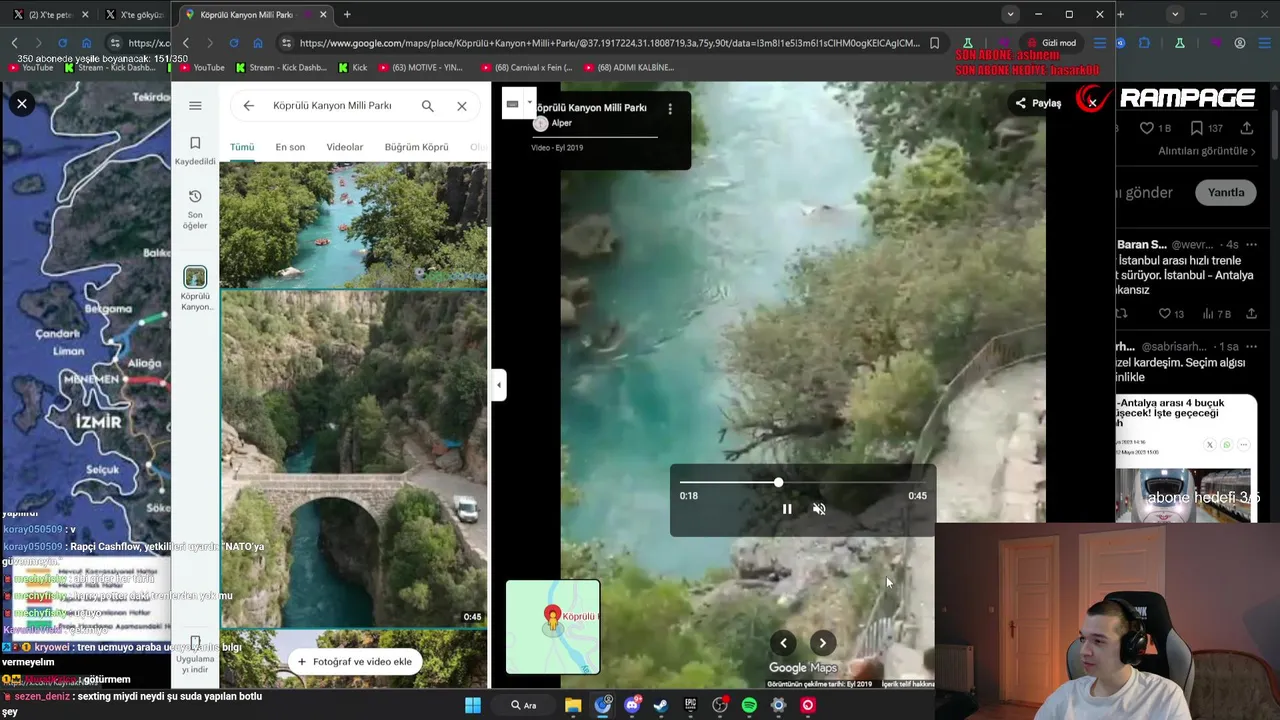Open Steam from taskbar
The height and width of the screenshot is (720, 1280).
[661, 705]
